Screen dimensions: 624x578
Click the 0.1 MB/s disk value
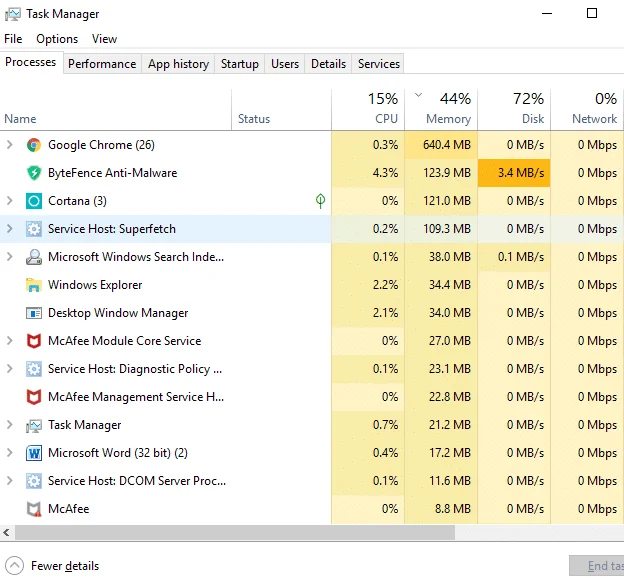click(x=521, y=257)
